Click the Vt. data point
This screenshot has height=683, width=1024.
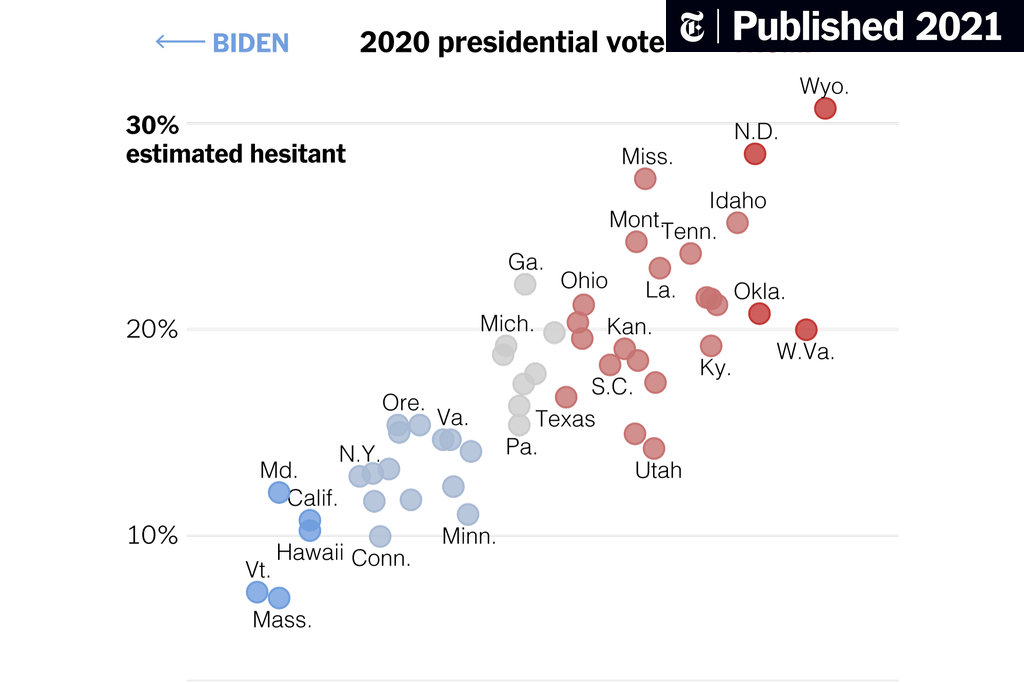[x=257, y=592]
